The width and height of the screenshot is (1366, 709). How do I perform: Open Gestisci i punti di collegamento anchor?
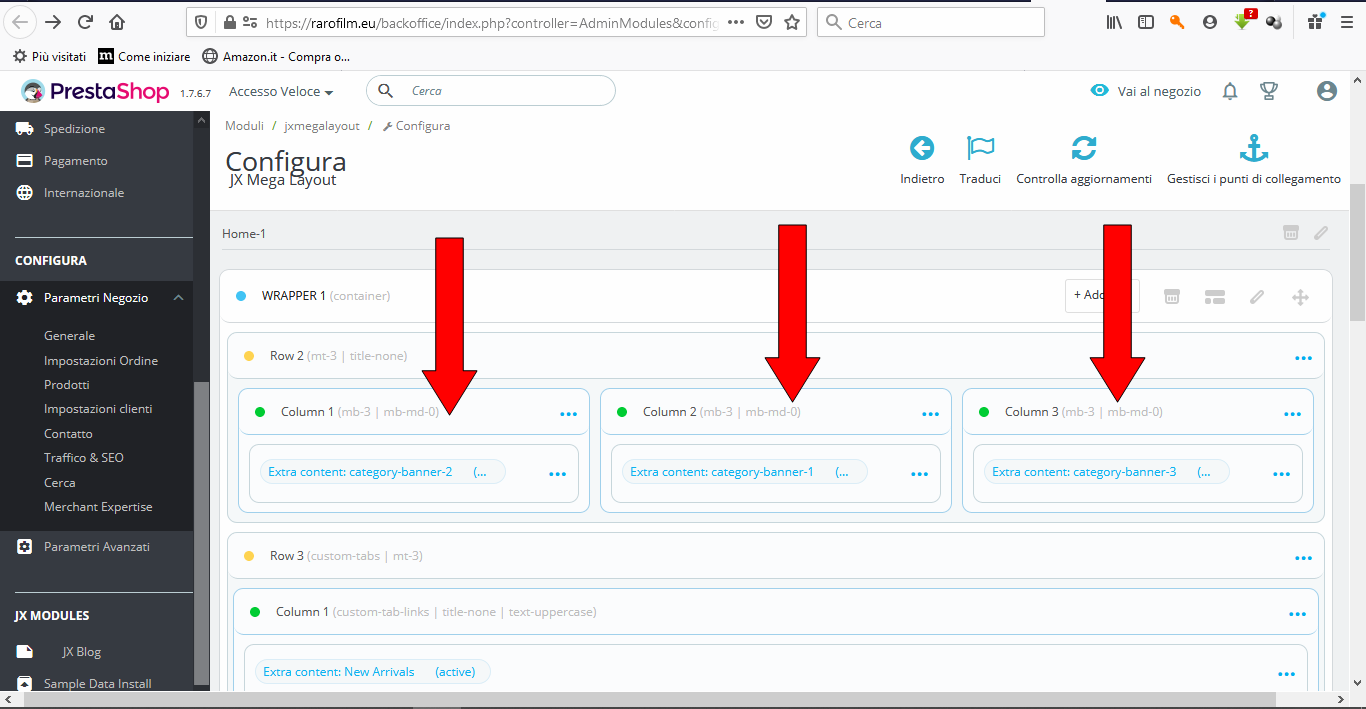point(1254,148)
